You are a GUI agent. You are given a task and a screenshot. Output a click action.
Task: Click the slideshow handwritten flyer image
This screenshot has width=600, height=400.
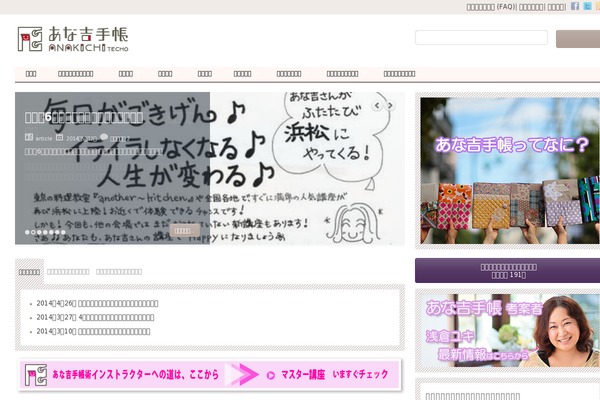point(210,168)
